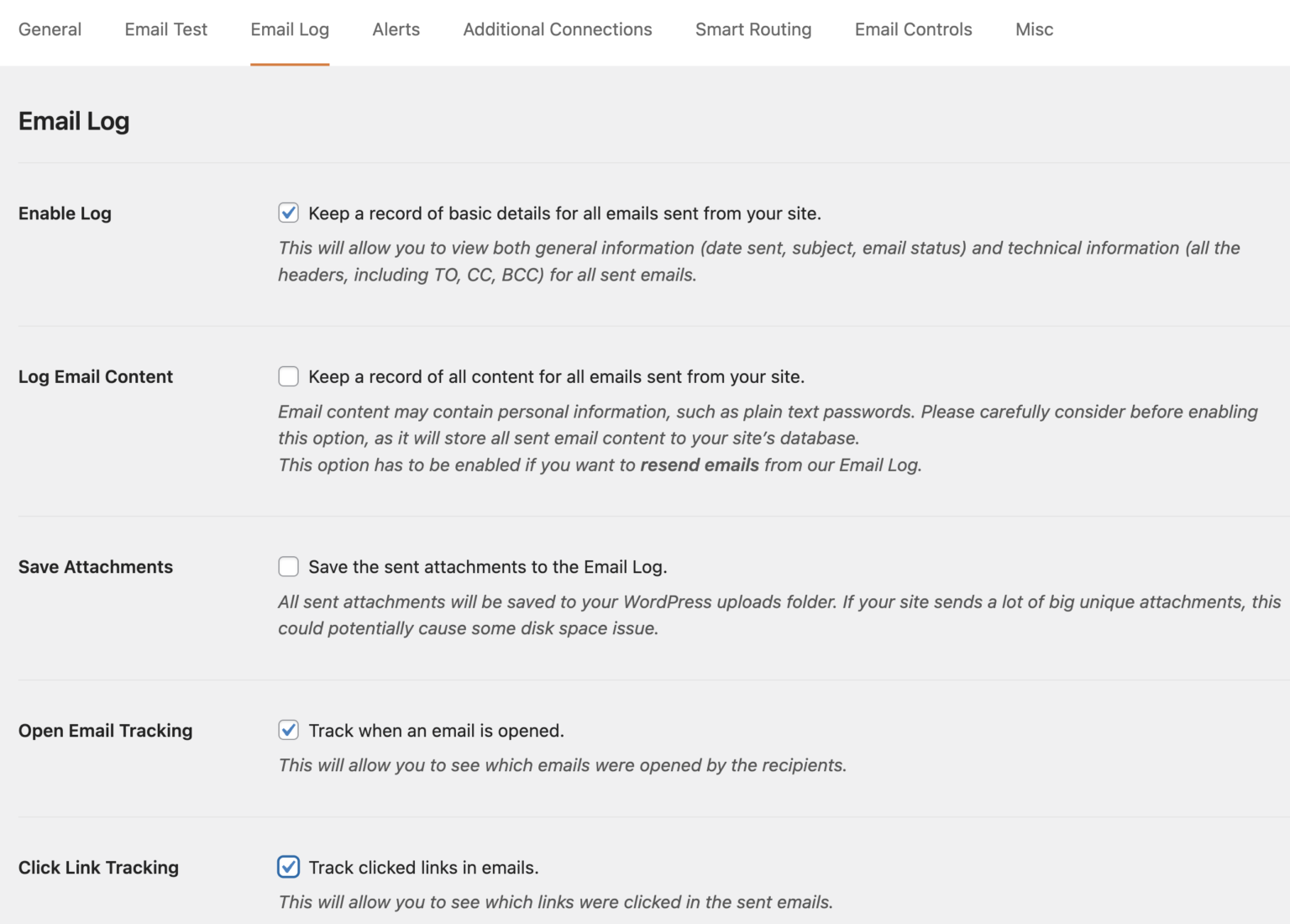Open the Additional Connections tab
1290x924 pixels.
557,29
